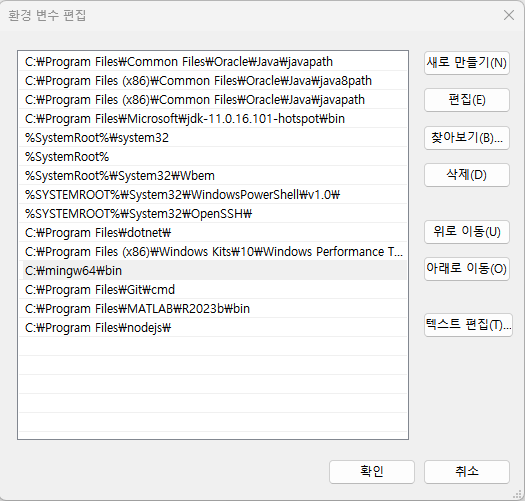Delete entry with 삭제(D) button
Screen dimensions: 525x501
tap(467, 175)
